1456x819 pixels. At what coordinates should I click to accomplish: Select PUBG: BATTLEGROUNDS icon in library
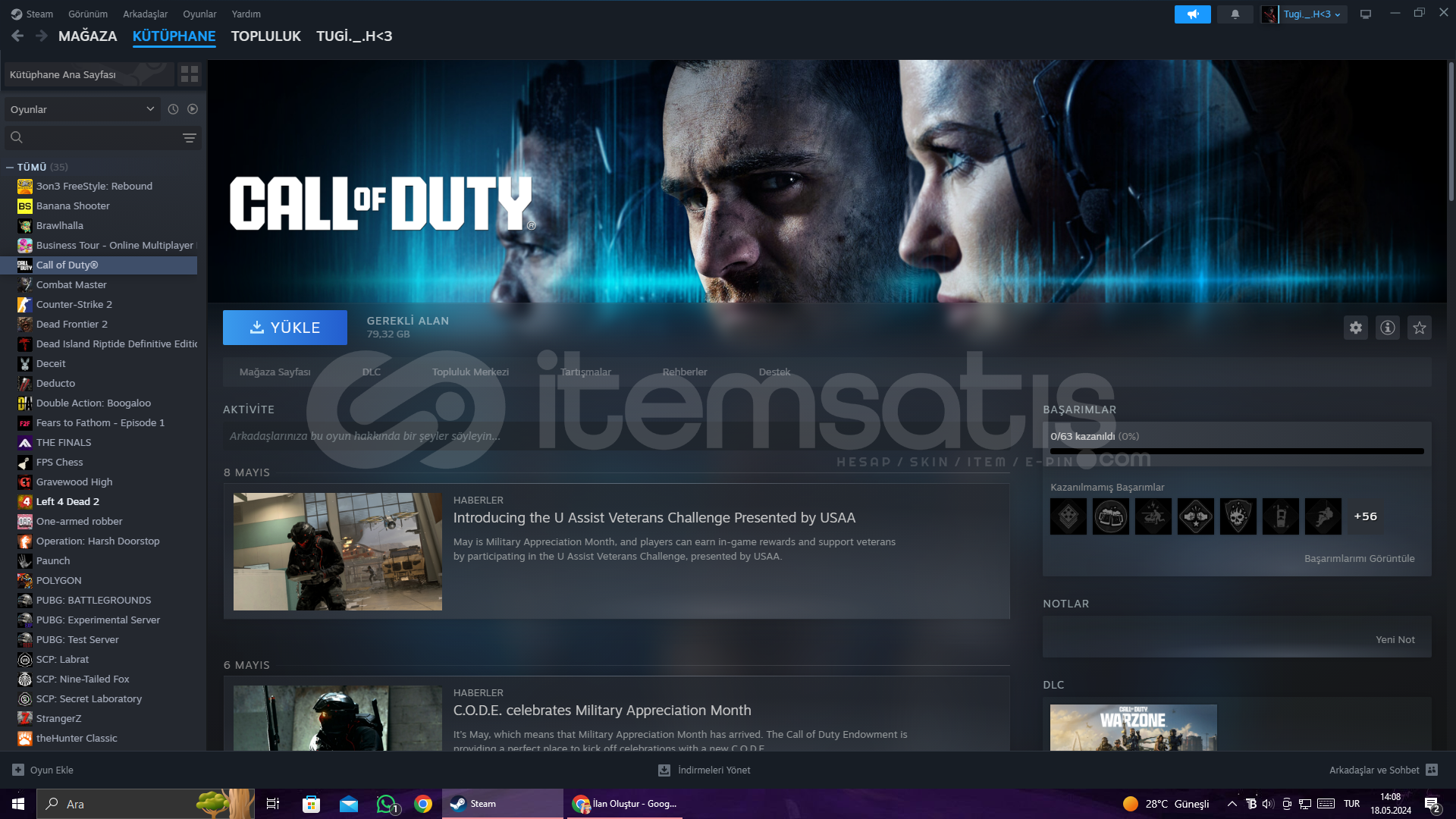pyautogui.click(x=25, y=601)
